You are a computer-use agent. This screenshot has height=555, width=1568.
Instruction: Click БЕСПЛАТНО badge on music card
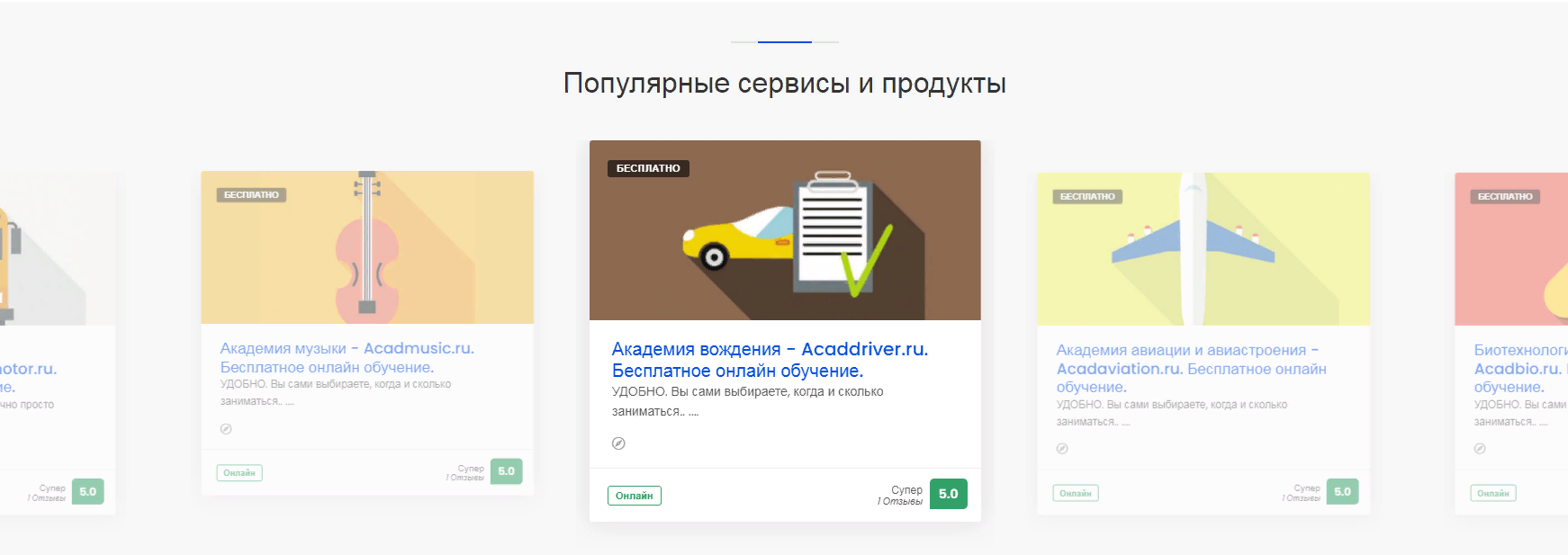(x=251, y=195)
